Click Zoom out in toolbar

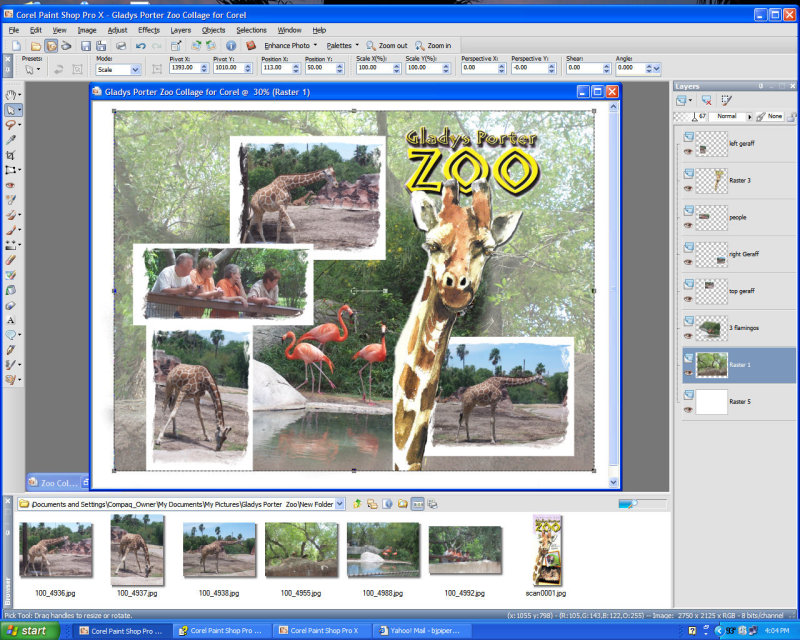[387, 45]
